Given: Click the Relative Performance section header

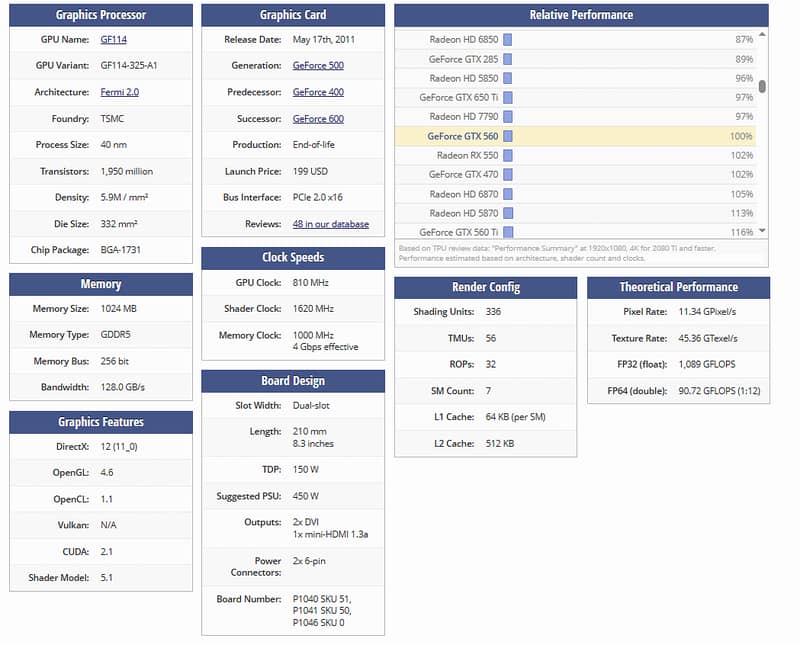Looking at the screenshot, I should pyautogui.click(x=581, y=15).
